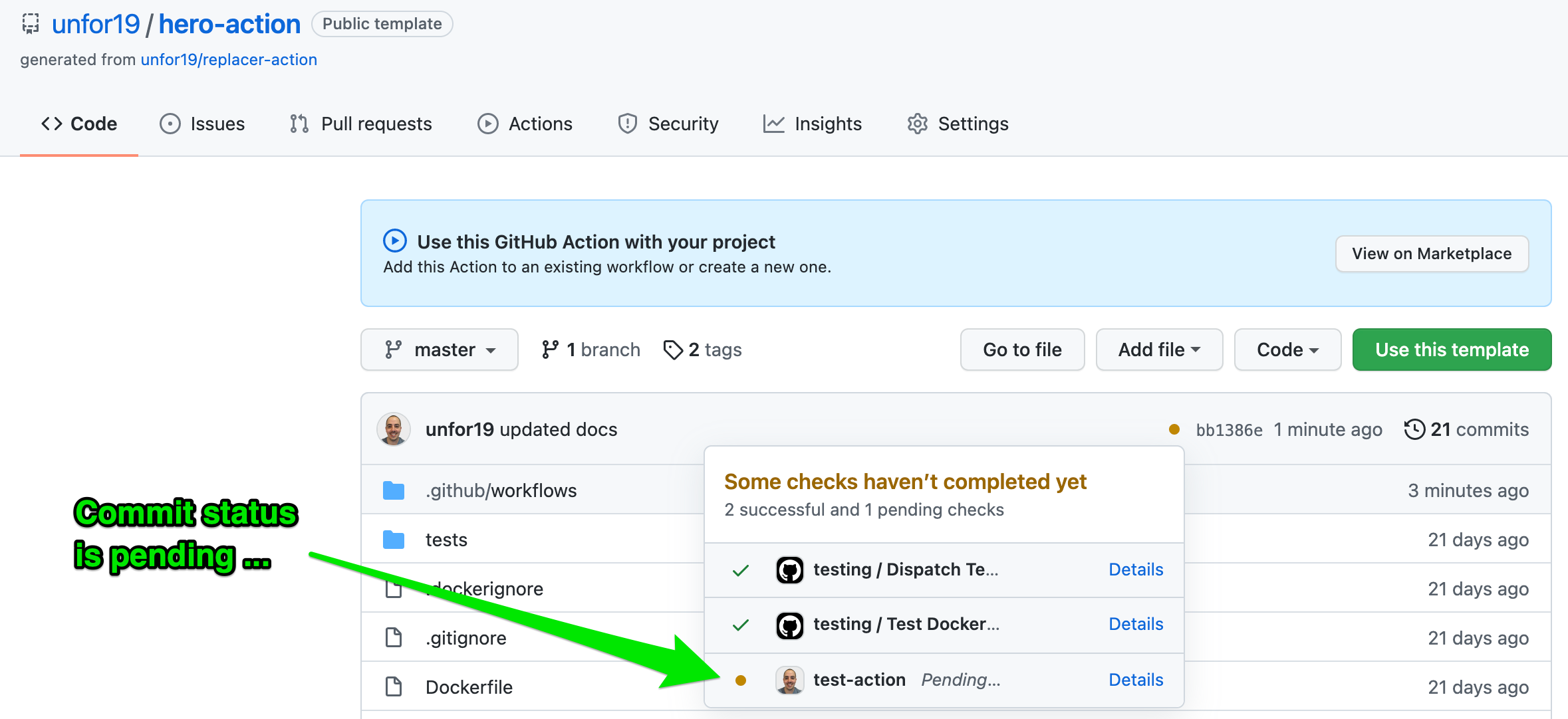Viewport: 1568px width, 719px height.
Task: Click the pending dot of test-action check
Action: (x=741, y=680)
